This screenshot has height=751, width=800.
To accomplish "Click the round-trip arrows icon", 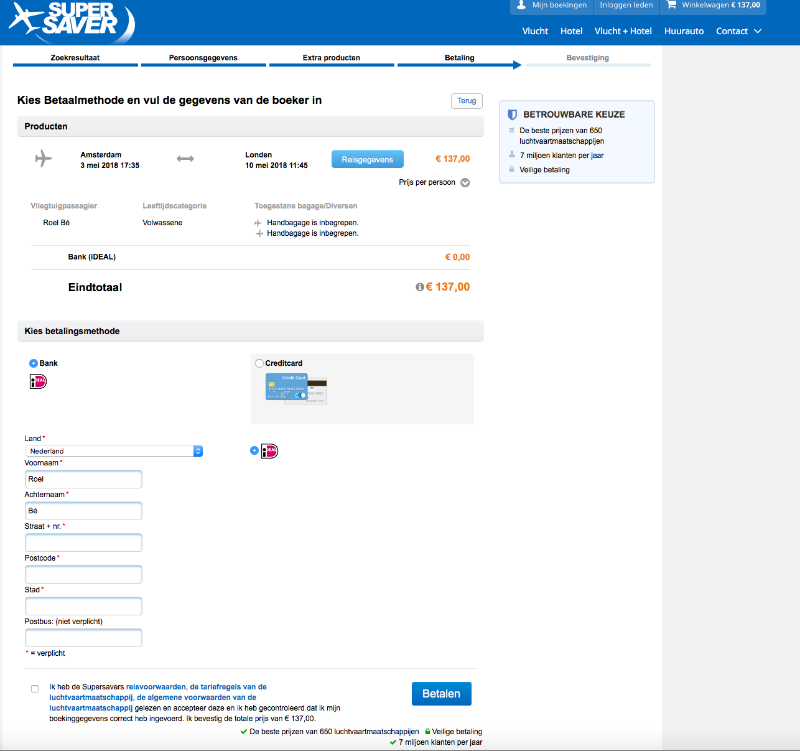I will (x=185, y=159).
